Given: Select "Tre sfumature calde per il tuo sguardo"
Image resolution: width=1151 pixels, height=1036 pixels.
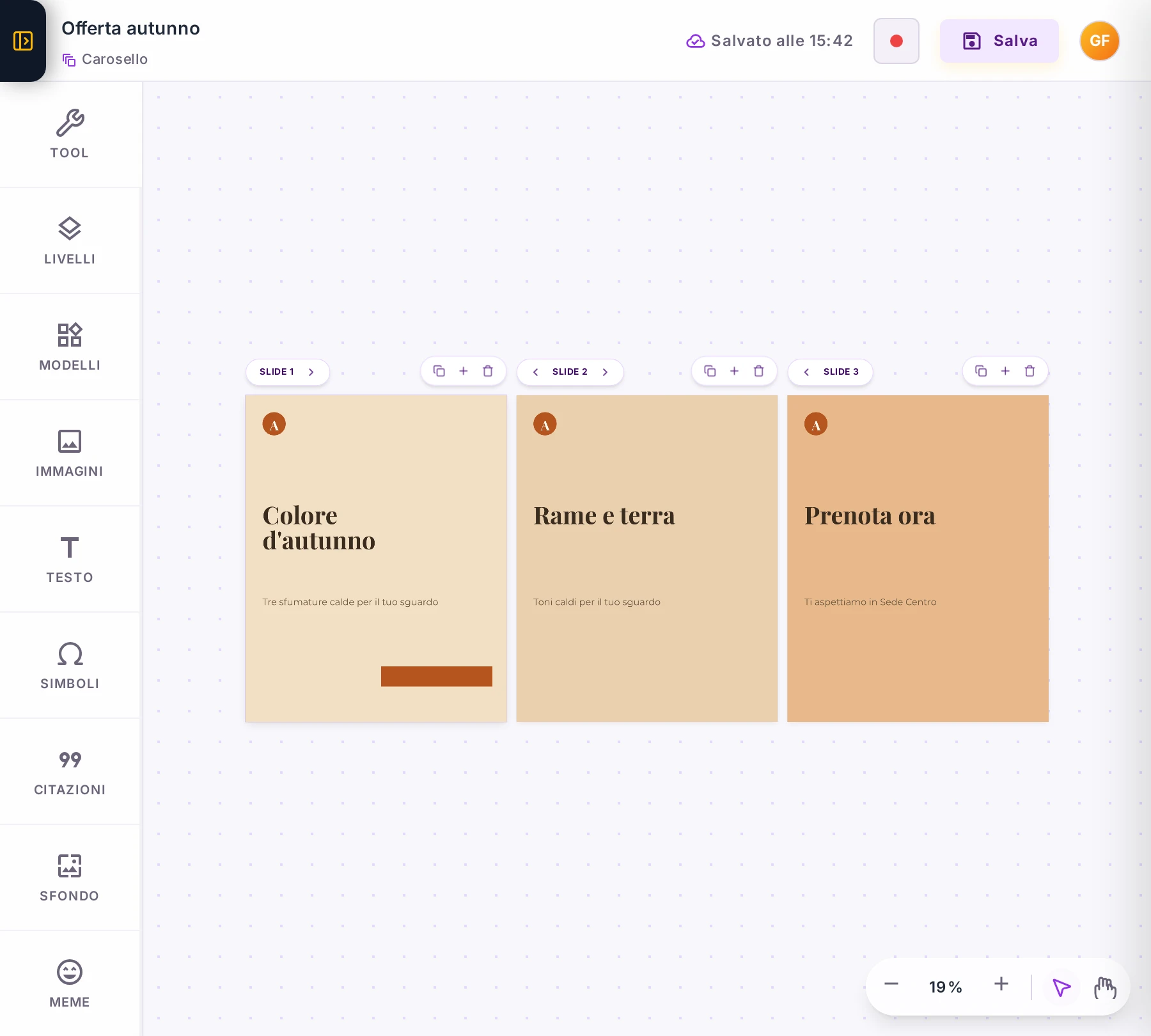Looking at the screenshot, I should [350, 602].
